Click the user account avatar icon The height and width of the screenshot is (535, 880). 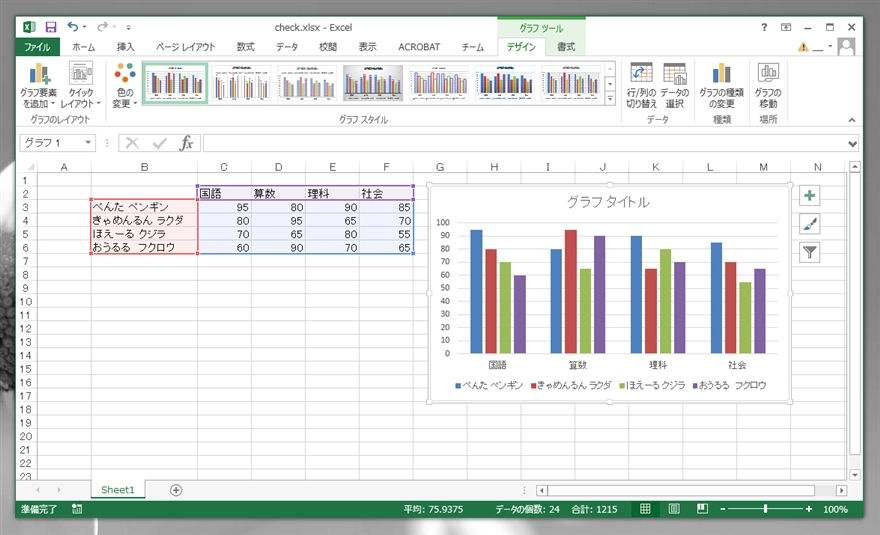pyautogui.click(x=846, y=47)
